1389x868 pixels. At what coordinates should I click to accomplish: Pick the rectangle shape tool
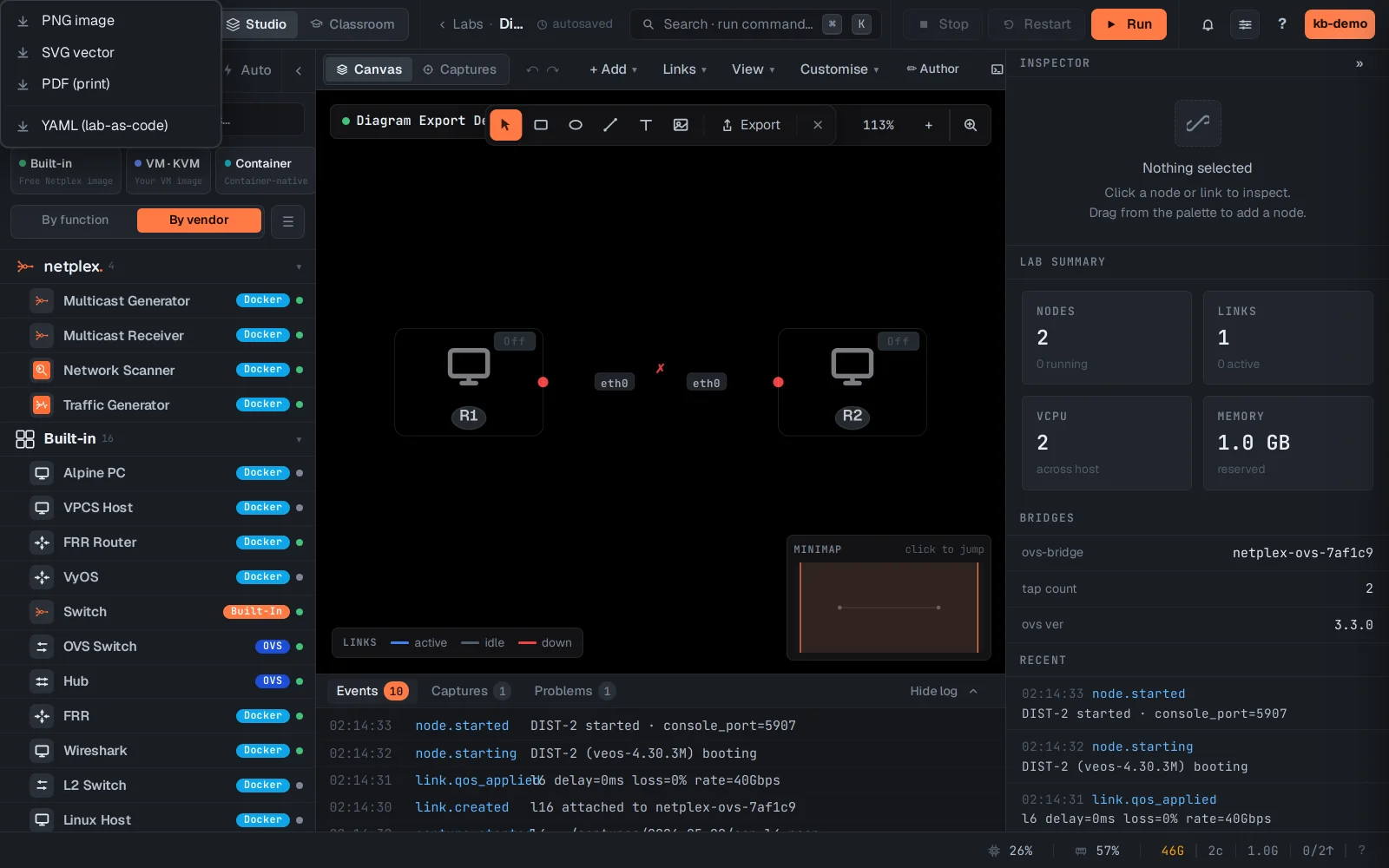point(541,125)
